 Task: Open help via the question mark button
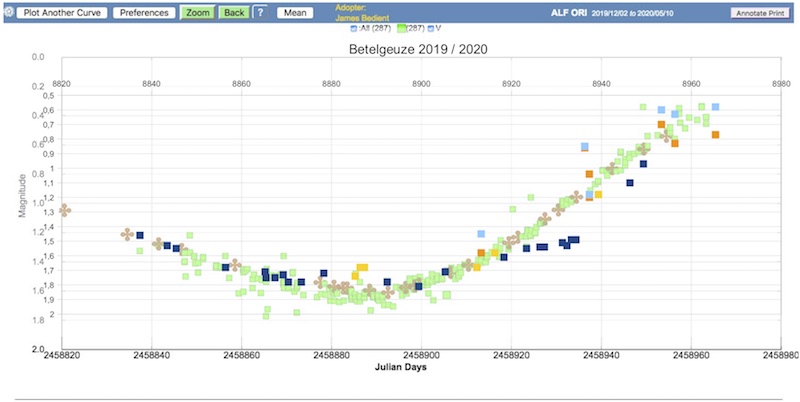coord(260,13)
